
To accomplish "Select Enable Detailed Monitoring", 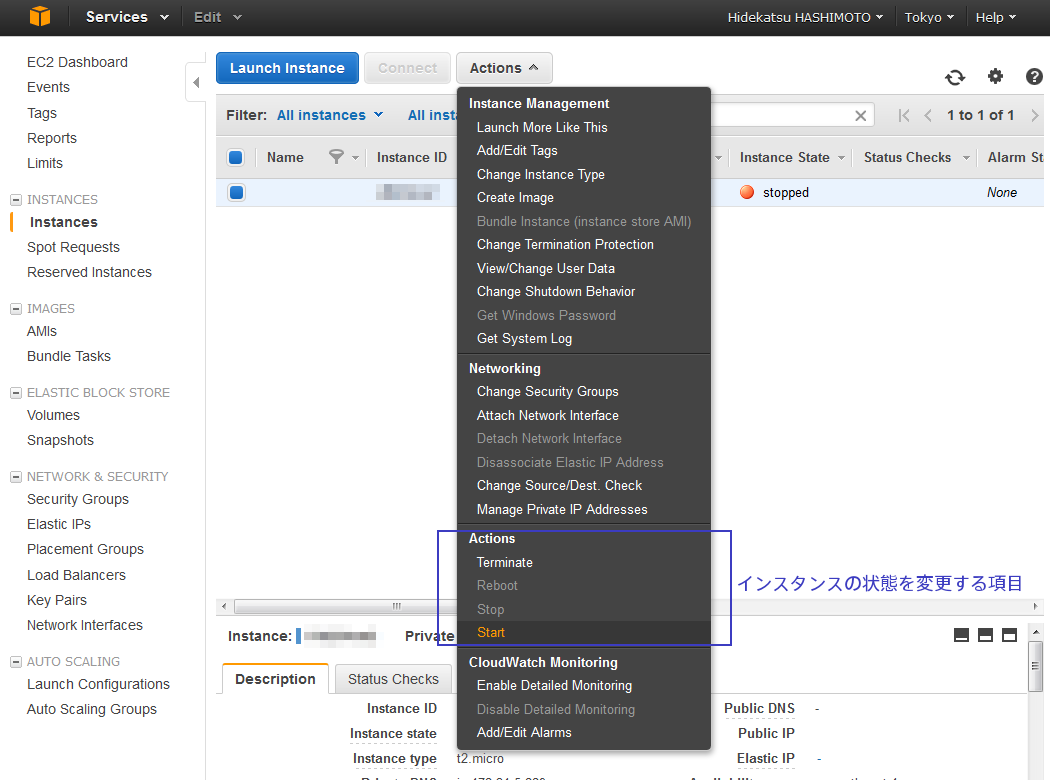I will click(x=554, y=686).
